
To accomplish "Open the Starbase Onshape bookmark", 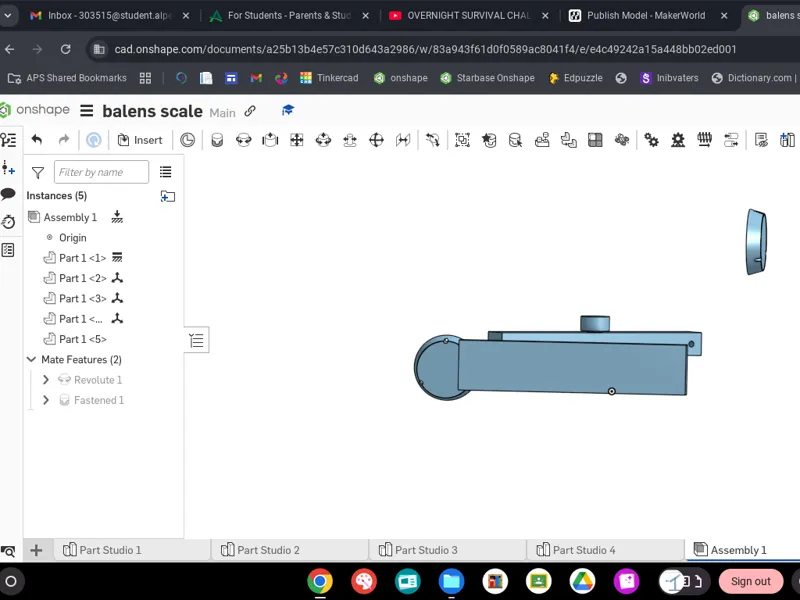I will pyautogui.click(x=488, y=78).
